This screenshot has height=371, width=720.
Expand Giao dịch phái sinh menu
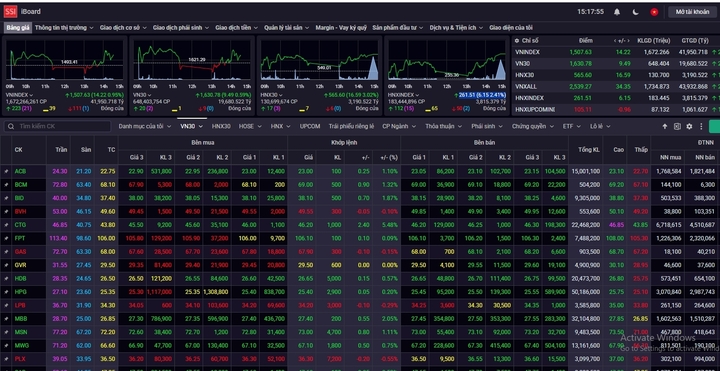coord(180,28)
